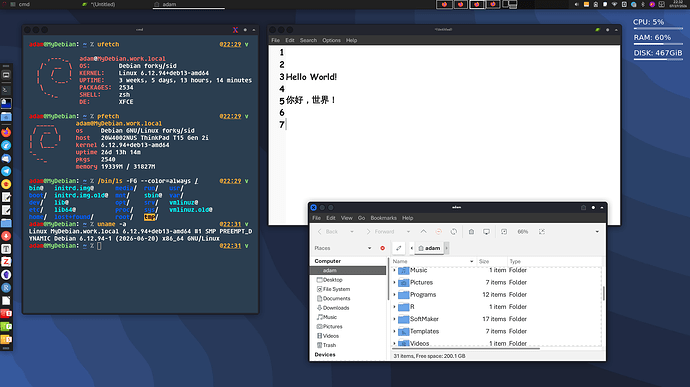Go up to parent folder in file manager
The image size is (690, 387).
coord(423,232)
